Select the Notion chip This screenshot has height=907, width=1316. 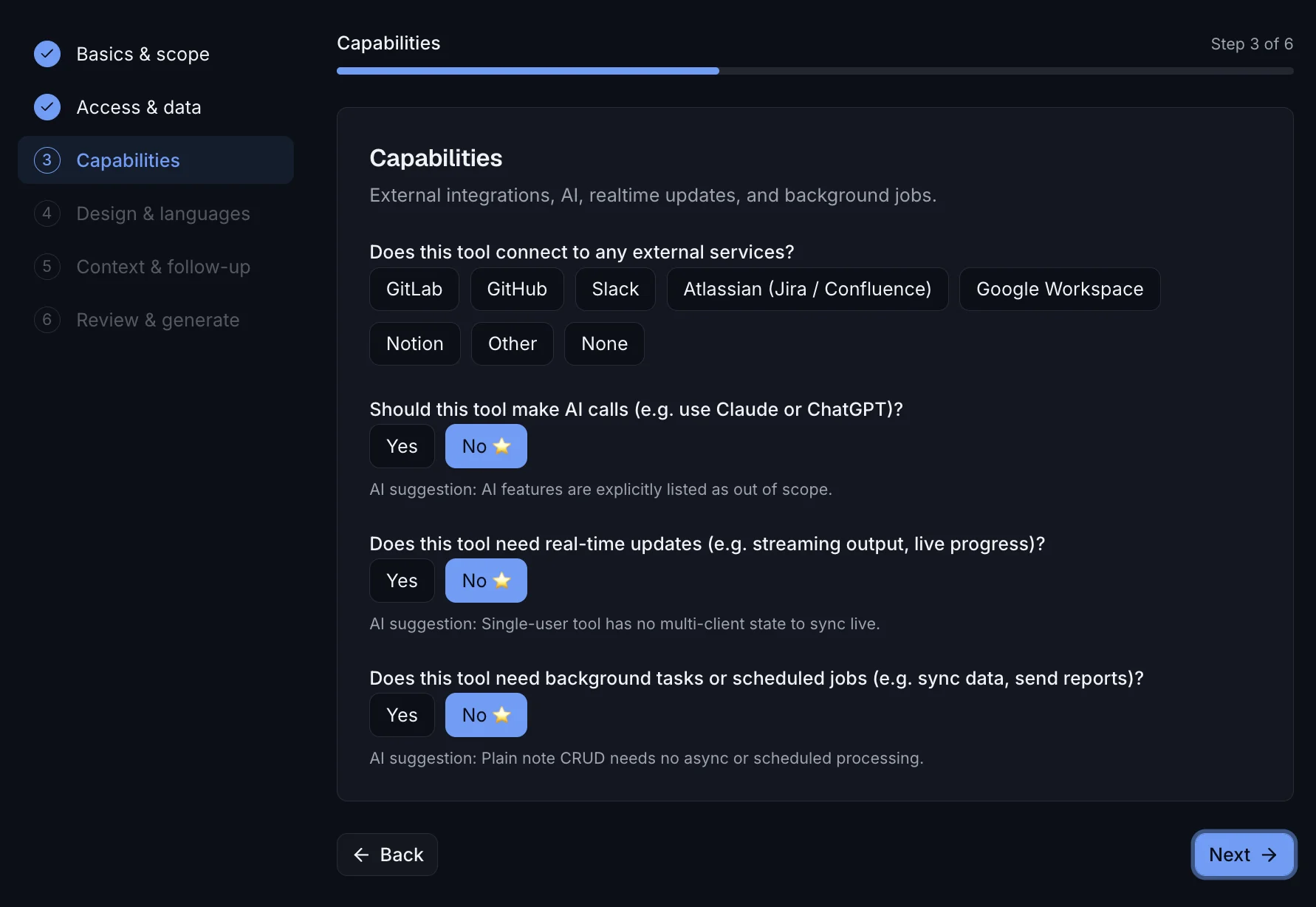point(415,343)
